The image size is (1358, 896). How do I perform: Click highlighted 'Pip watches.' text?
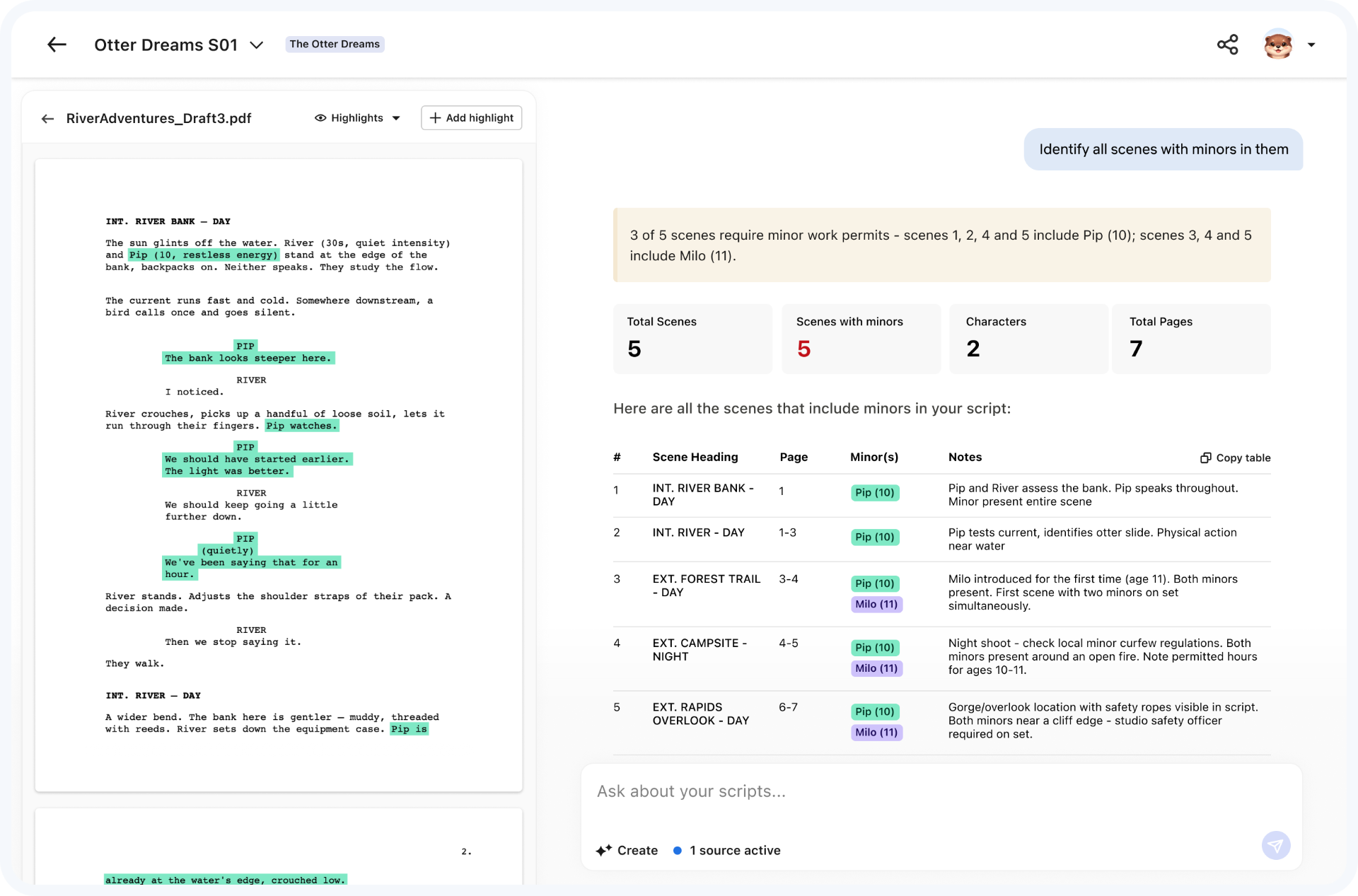pos(302,426)
